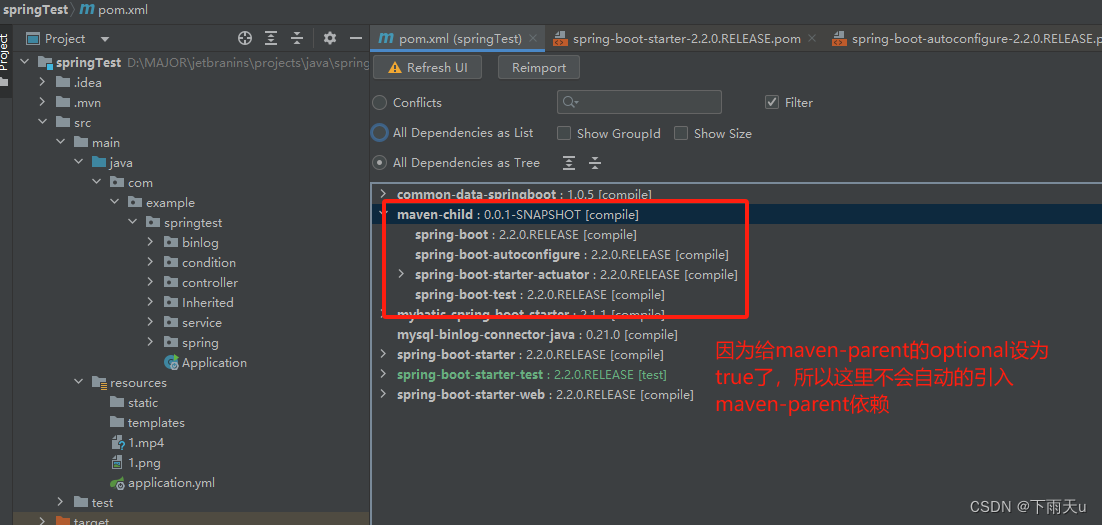Click Collapse All icon in Project toolbar
Screen dimensions: 1102x525
pyautogui.click(x=297, y=39)
